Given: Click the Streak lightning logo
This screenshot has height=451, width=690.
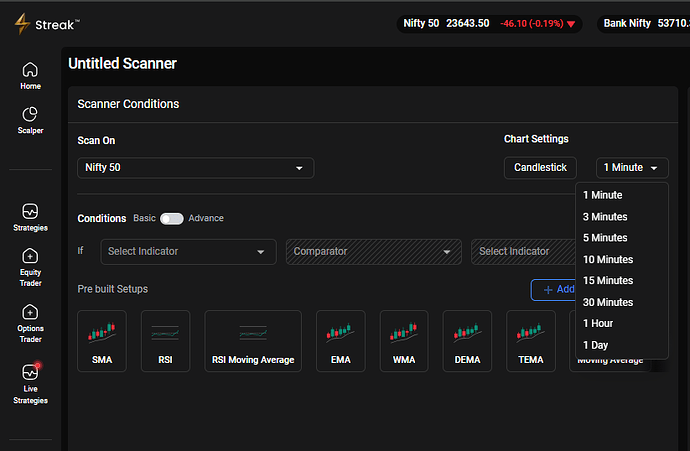Looking at the screenshot, I should click(22, 24).
